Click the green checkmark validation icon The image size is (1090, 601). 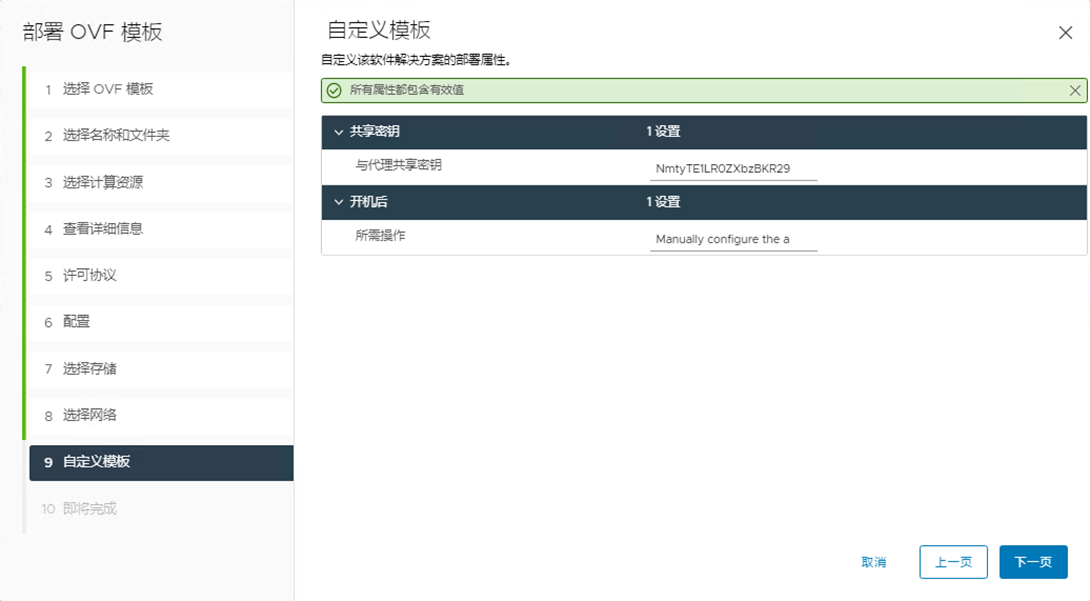[333, 90]
